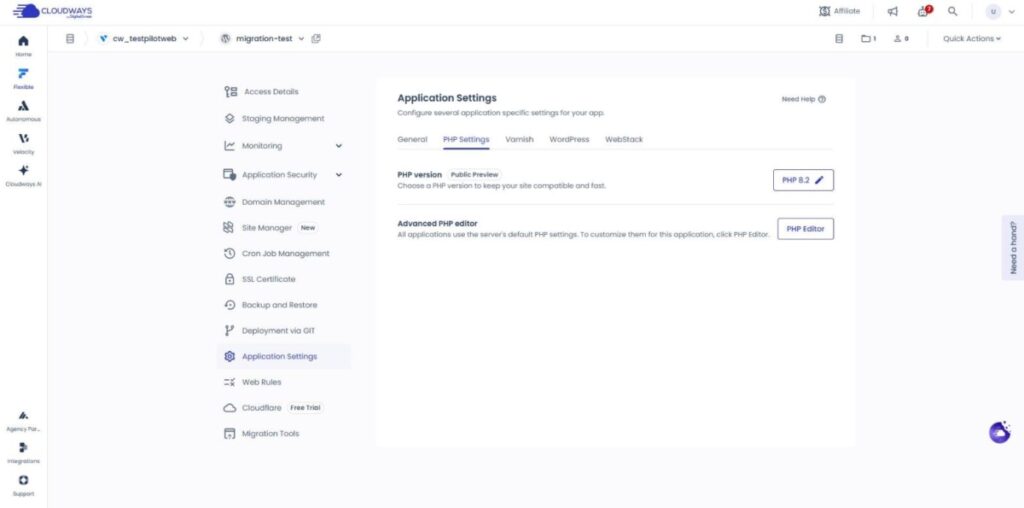Viewport: 1024px width, 508px height.
Task: Open the Quick Actions dropdown
Action: [x=972, y=39]
